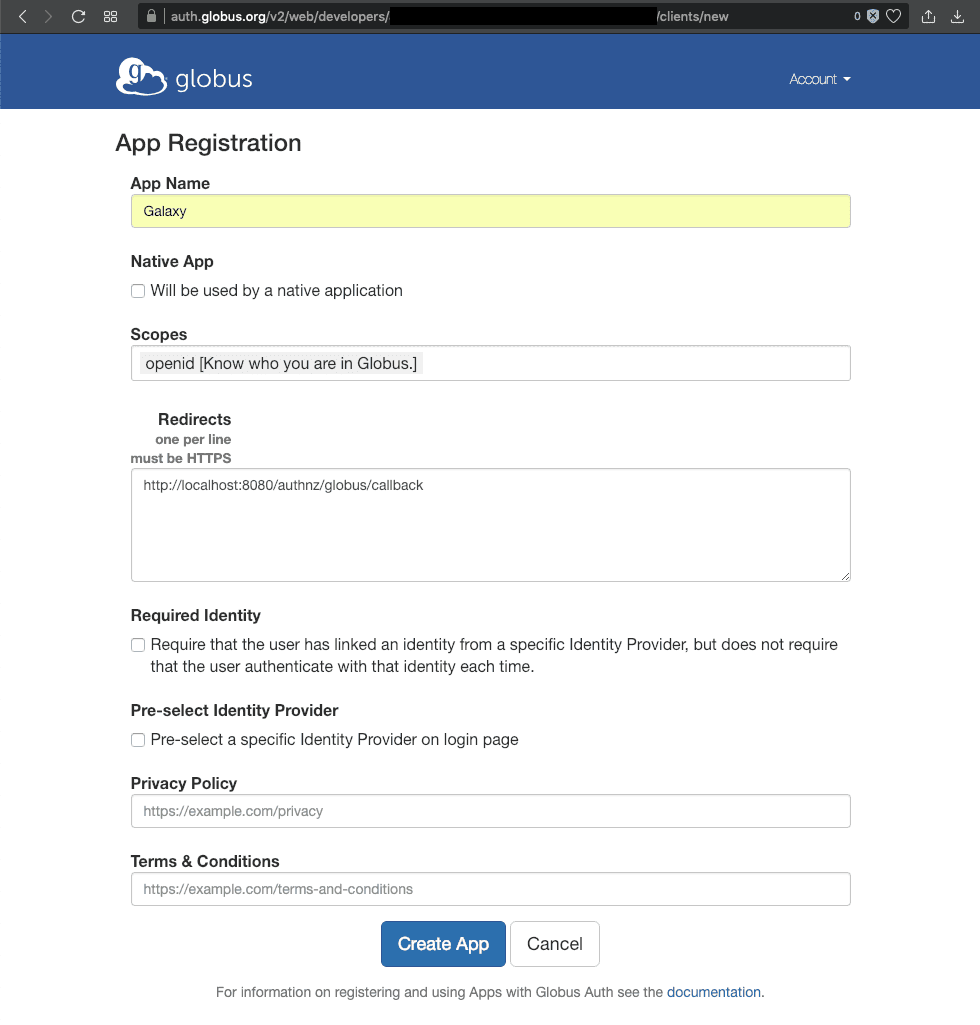Click the padlock icon in address bar
The height and width of the screenshot is (1025, 980).
(152, 16)
